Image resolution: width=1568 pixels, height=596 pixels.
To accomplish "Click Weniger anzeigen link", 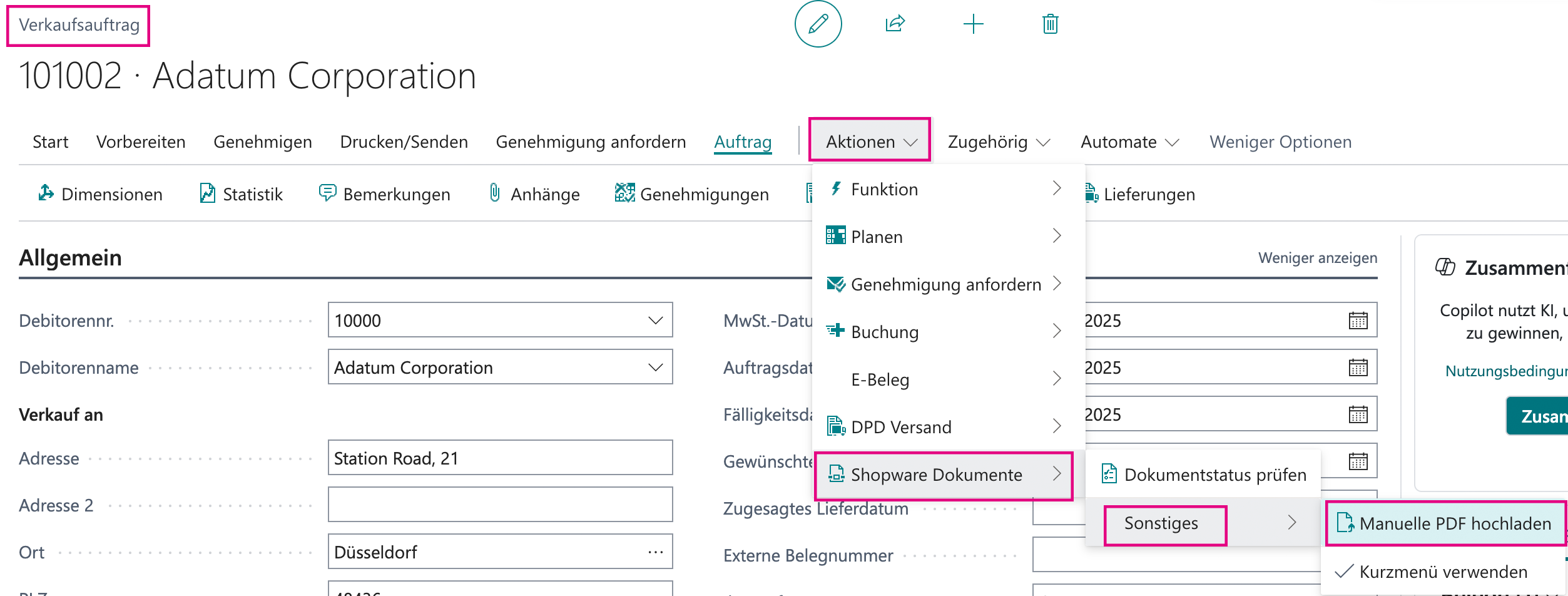I will 1318,258.
